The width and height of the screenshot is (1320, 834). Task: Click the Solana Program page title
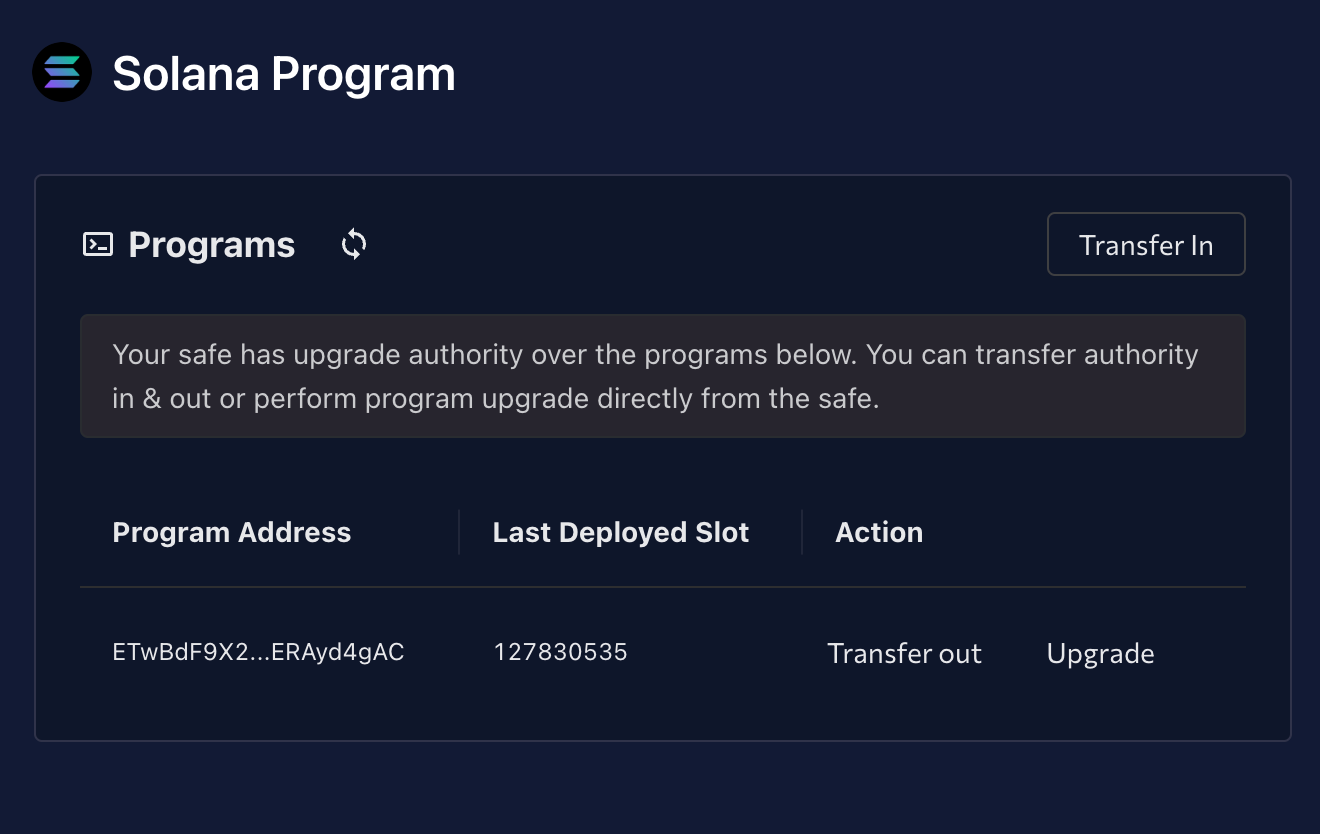284,74
